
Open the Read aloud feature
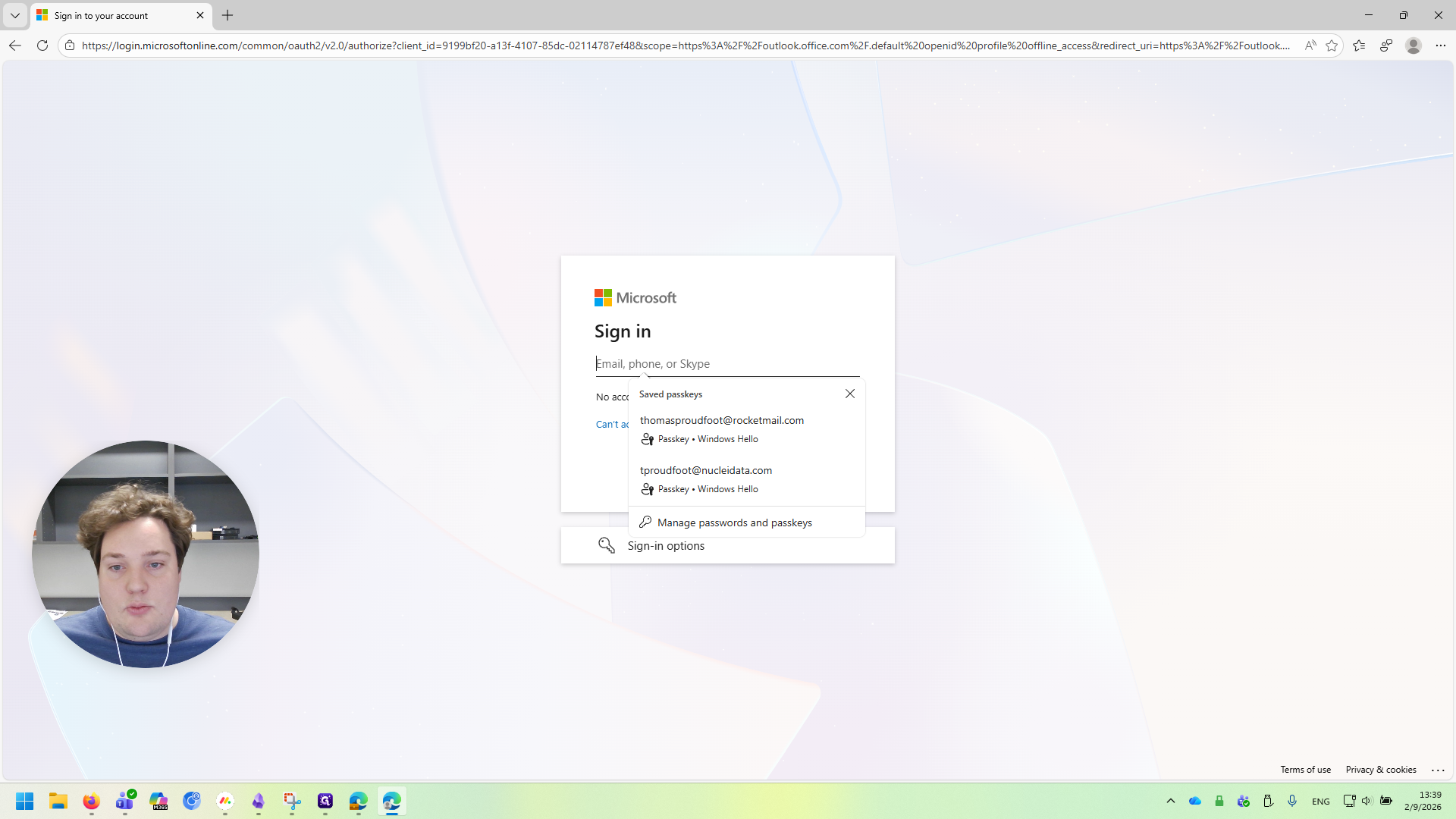[1310, 45]
